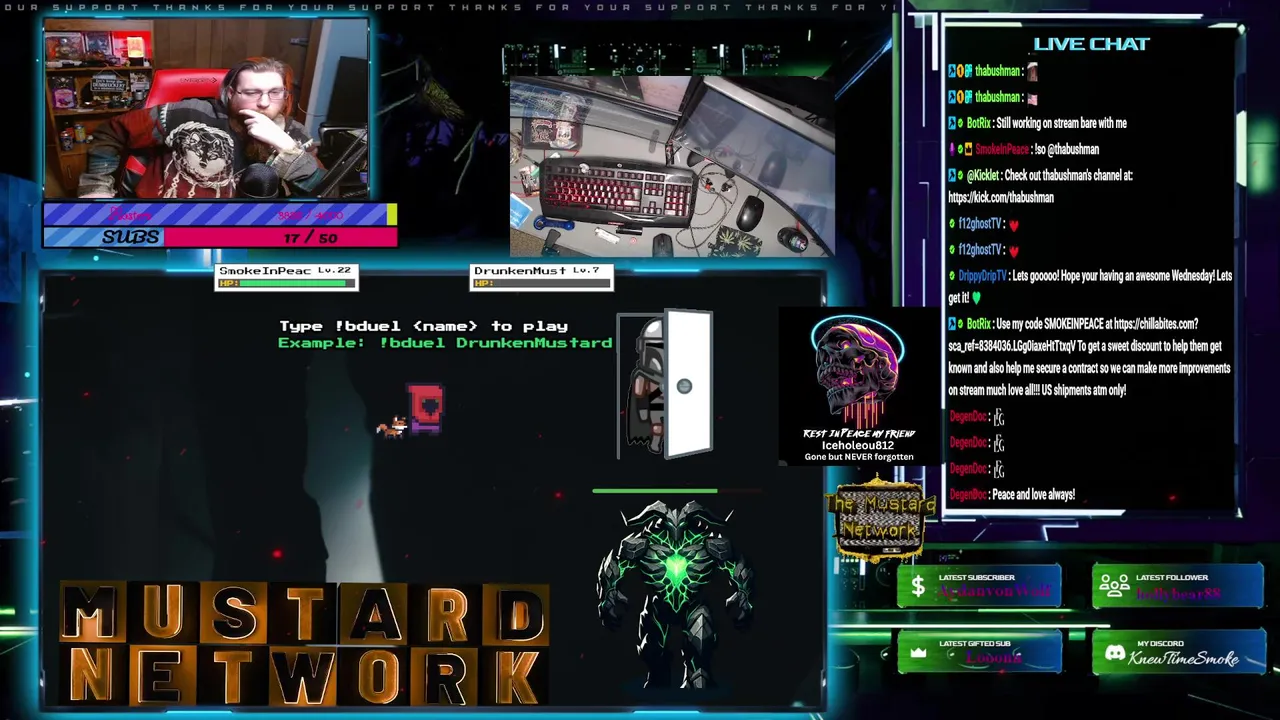
Task: Click the '!so @thabushman' chat message
Action: click(x=1067, y=149)
